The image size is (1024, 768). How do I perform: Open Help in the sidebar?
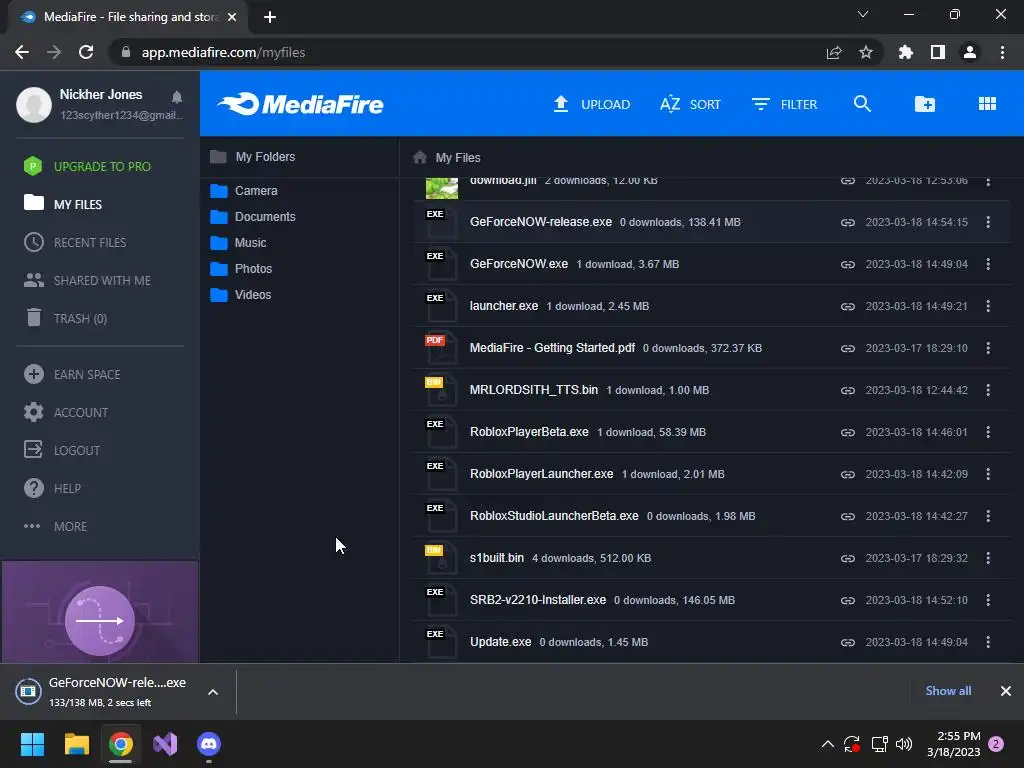point(52,488)
